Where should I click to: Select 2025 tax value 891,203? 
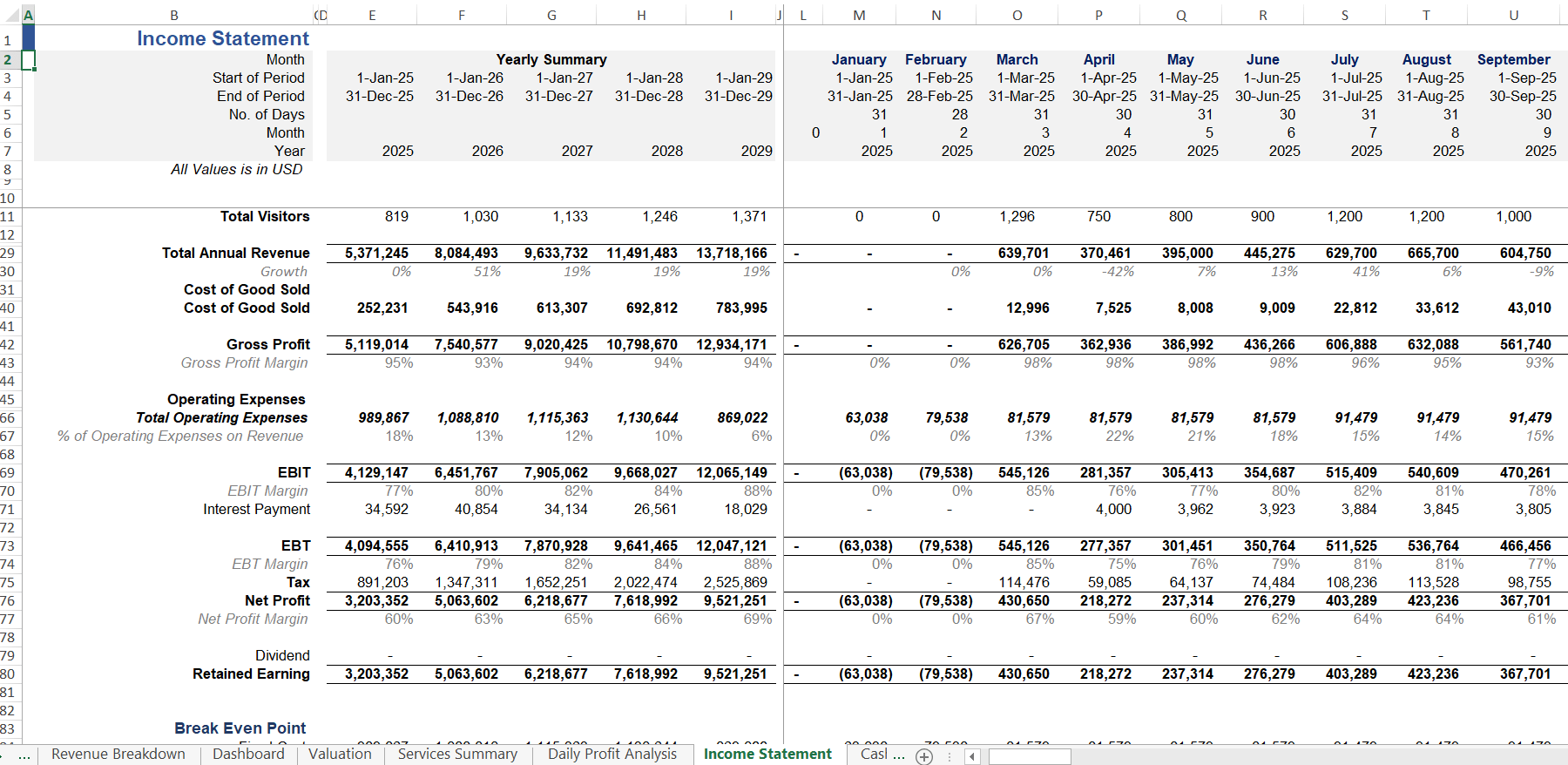382,582
